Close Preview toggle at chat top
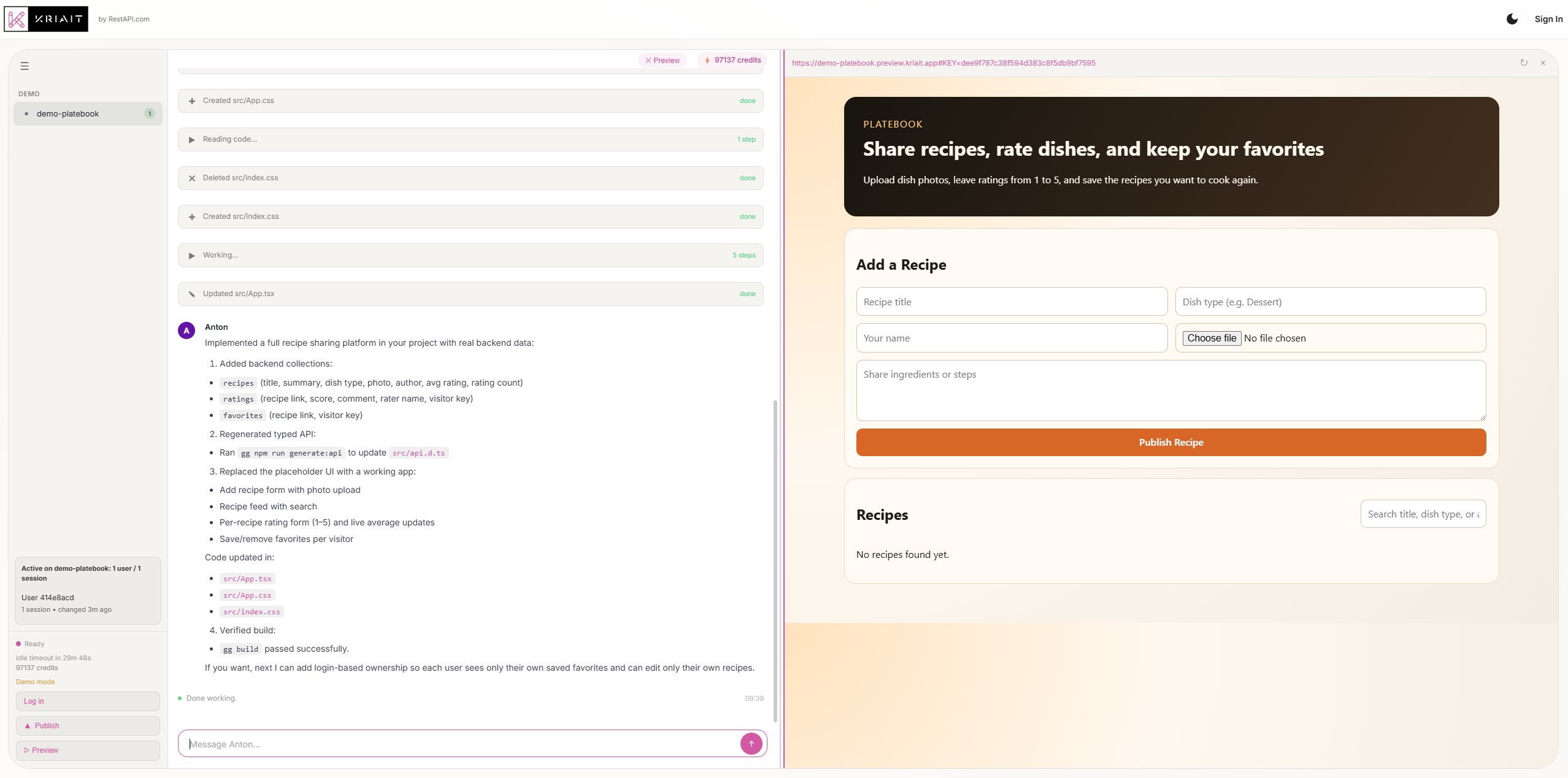 [662, 60]
